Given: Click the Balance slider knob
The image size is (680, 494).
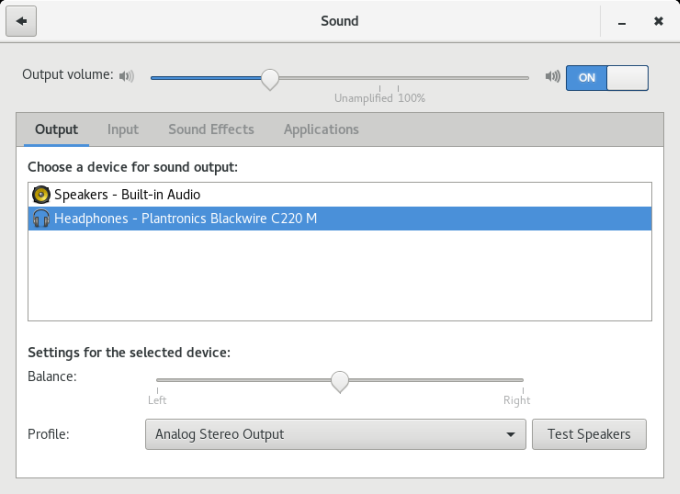Looking at the screenshot, I should (340, 380).
